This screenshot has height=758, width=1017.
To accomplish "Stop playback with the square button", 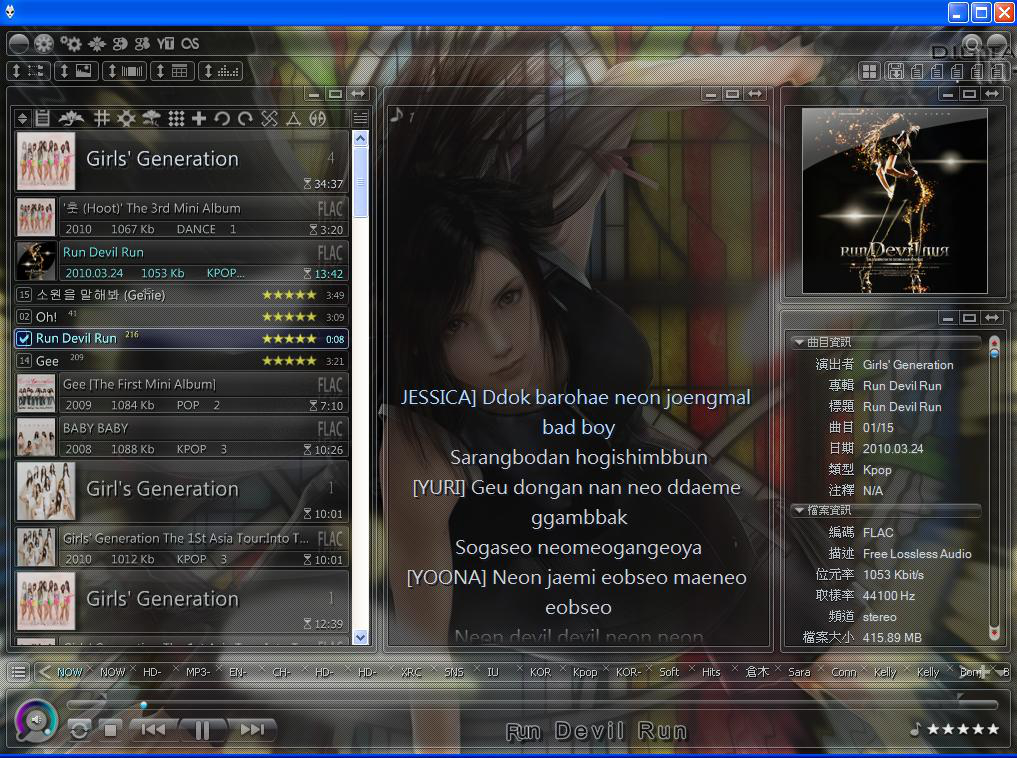I will click(x=110, y=730).
